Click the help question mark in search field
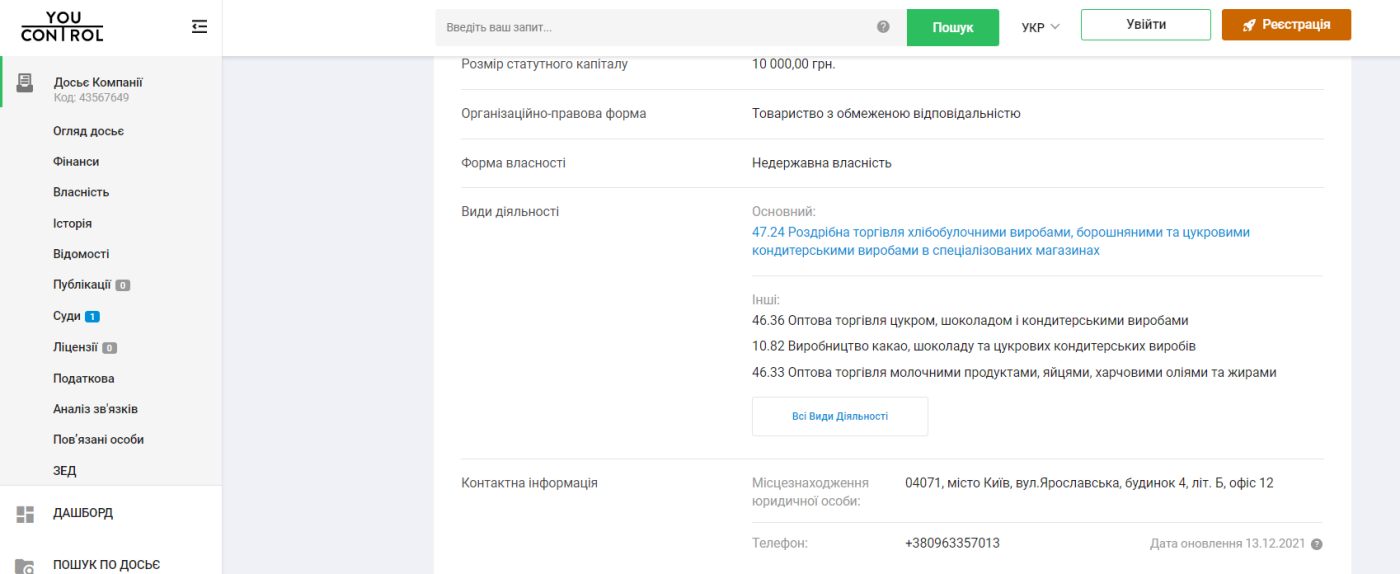Image resolution: width=1400 pixels, height=574 pixels. point(883,27)
